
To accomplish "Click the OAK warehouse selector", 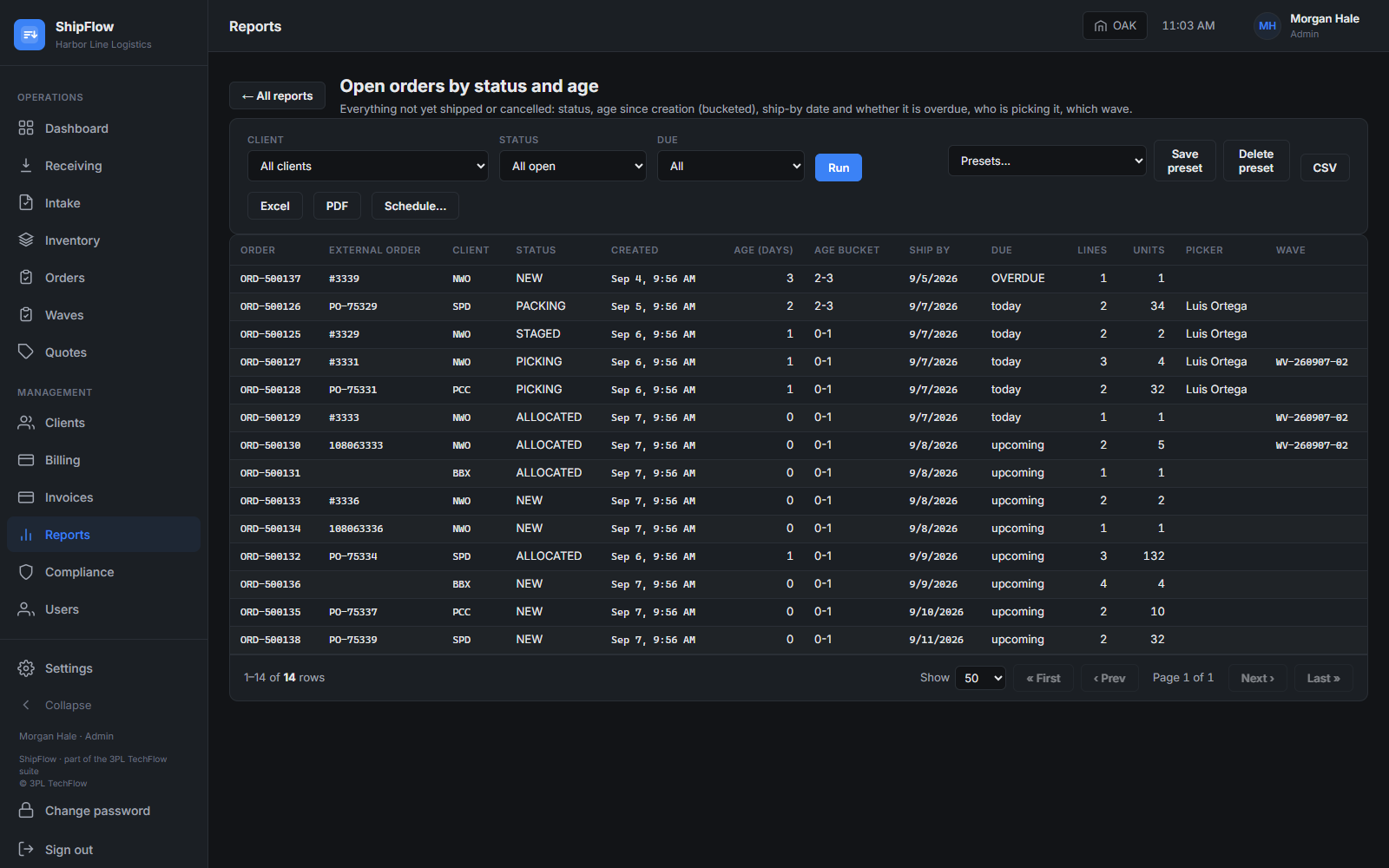I will 1115,26.
